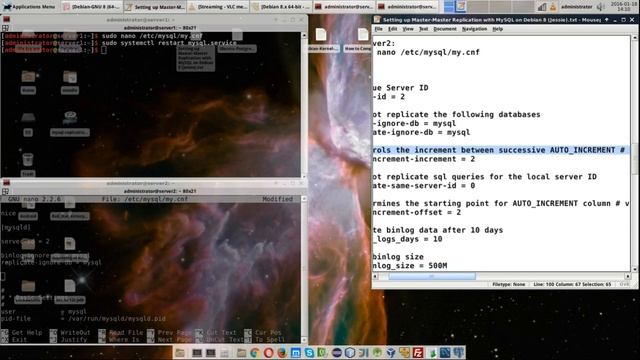640x360 pixels.
Task: Open first terminal icon in the dock
Action: 197,352
